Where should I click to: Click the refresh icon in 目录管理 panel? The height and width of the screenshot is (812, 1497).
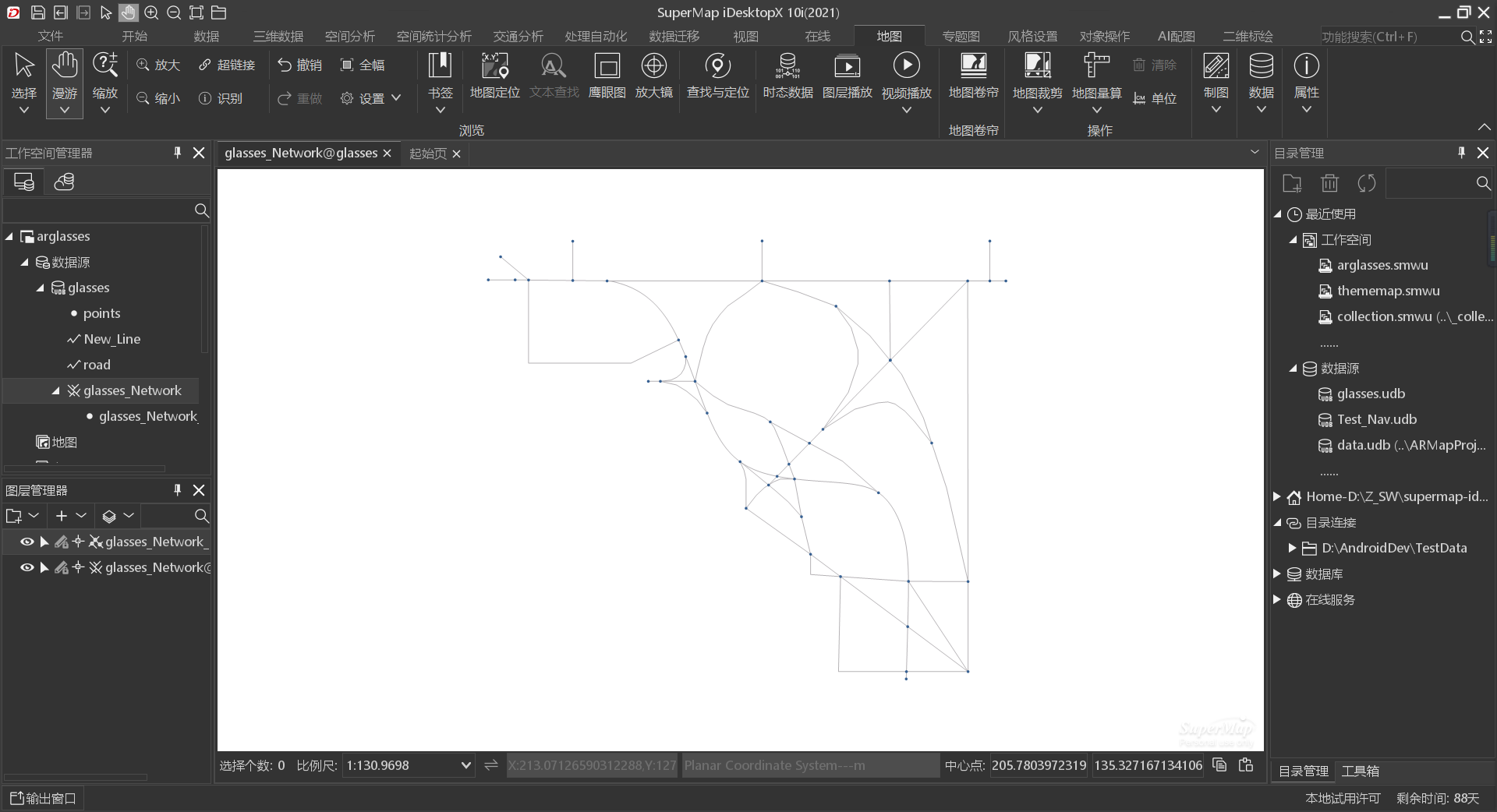click(x=1367, y=183)
